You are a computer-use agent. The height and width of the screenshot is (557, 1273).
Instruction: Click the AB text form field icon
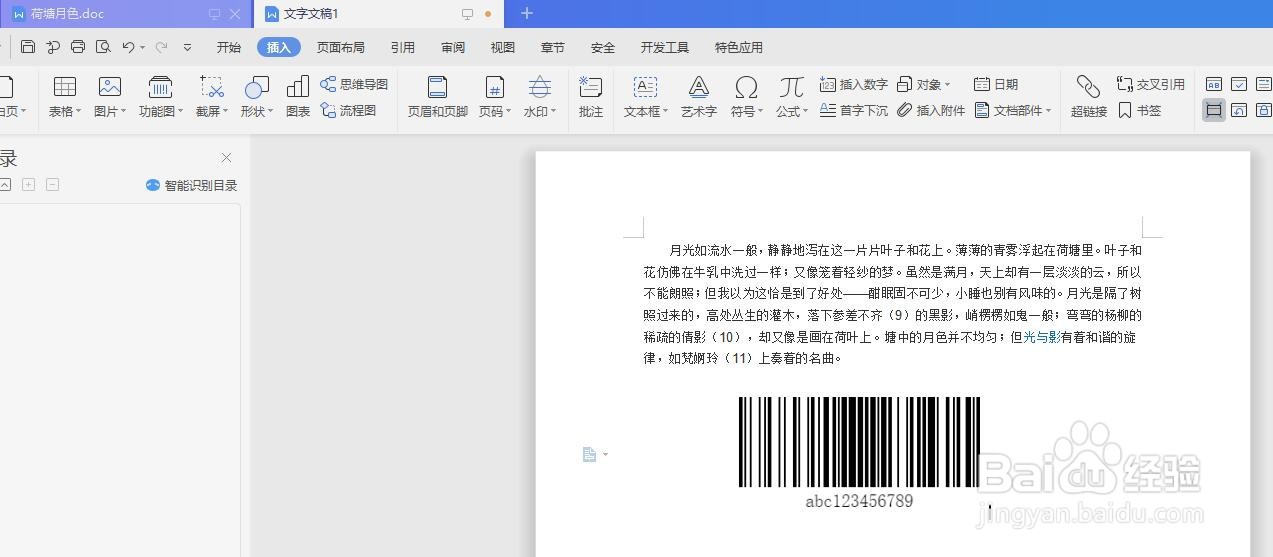point(1214,85)
